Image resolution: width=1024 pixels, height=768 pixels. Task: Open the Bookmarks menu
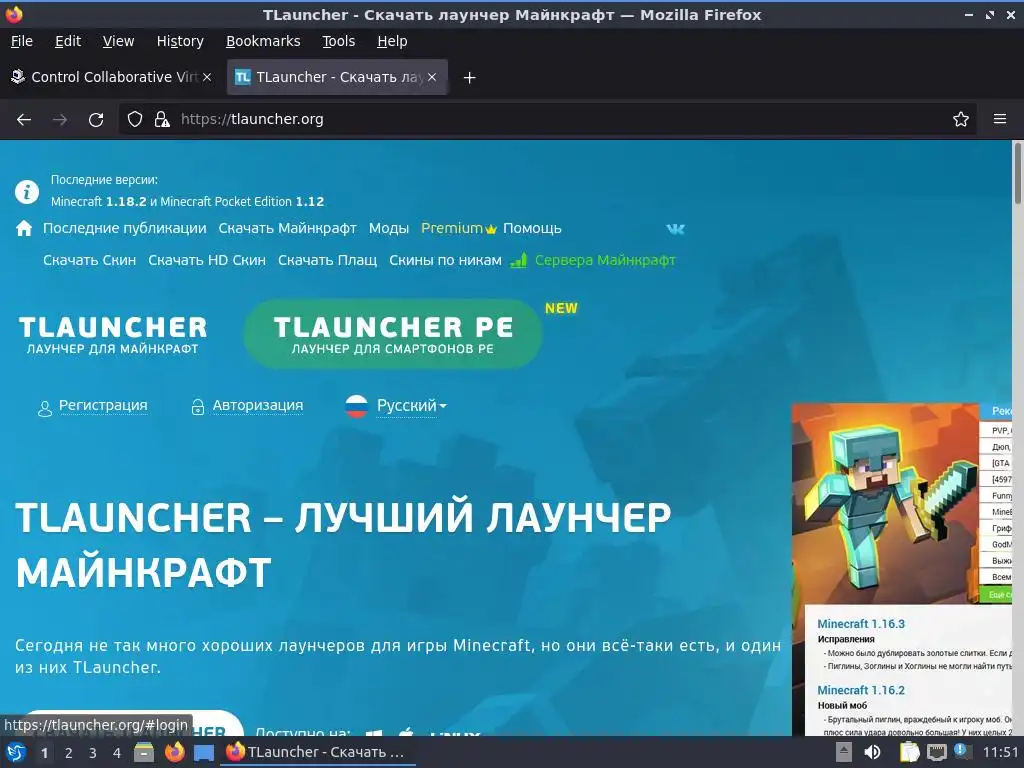263,41
